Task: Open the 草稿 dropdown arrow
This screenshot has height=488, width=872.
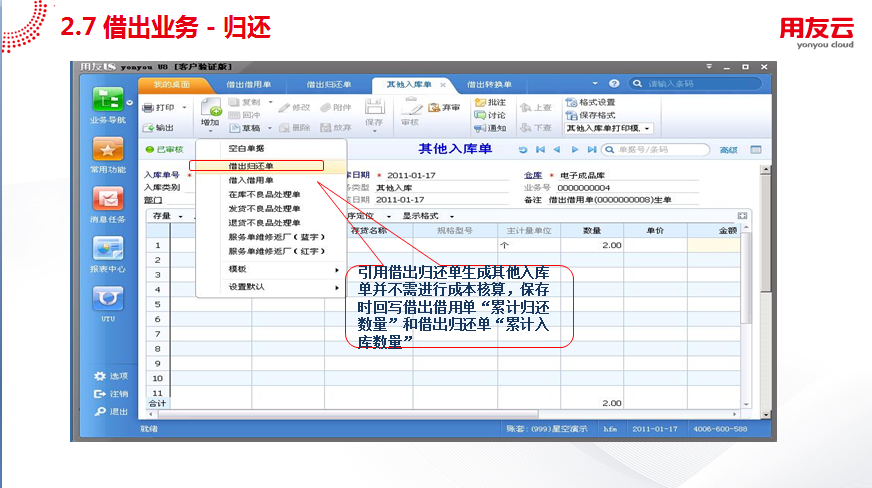Action: 270,128
